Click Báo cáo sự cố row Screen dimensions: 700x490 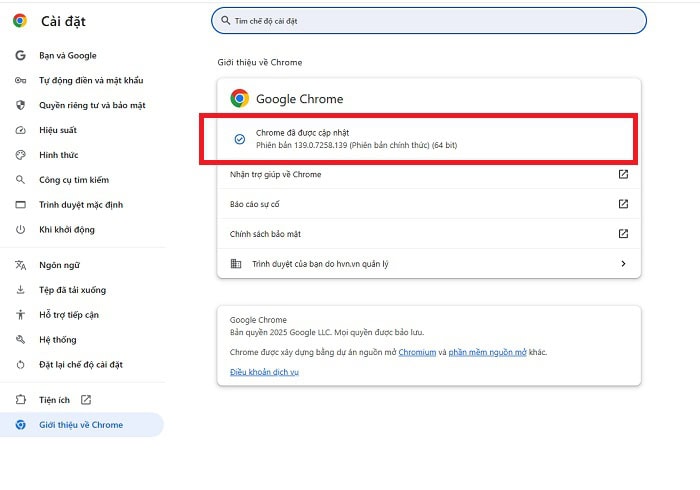(x=429, y=204)
